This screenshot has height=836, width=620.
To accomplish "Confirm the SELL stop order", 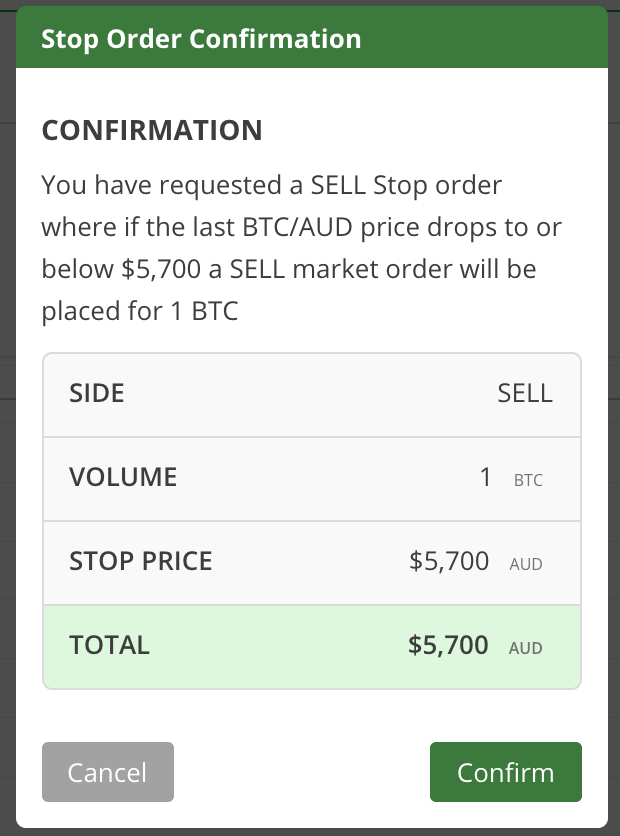I will pos(505,771).
